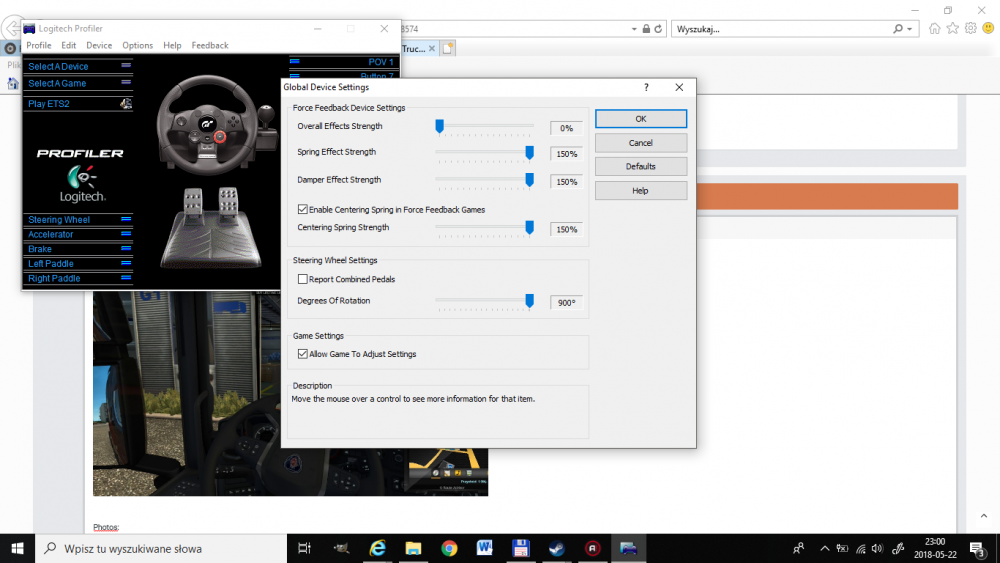Open the Steering Wheel axis menu

click(126, 219)
